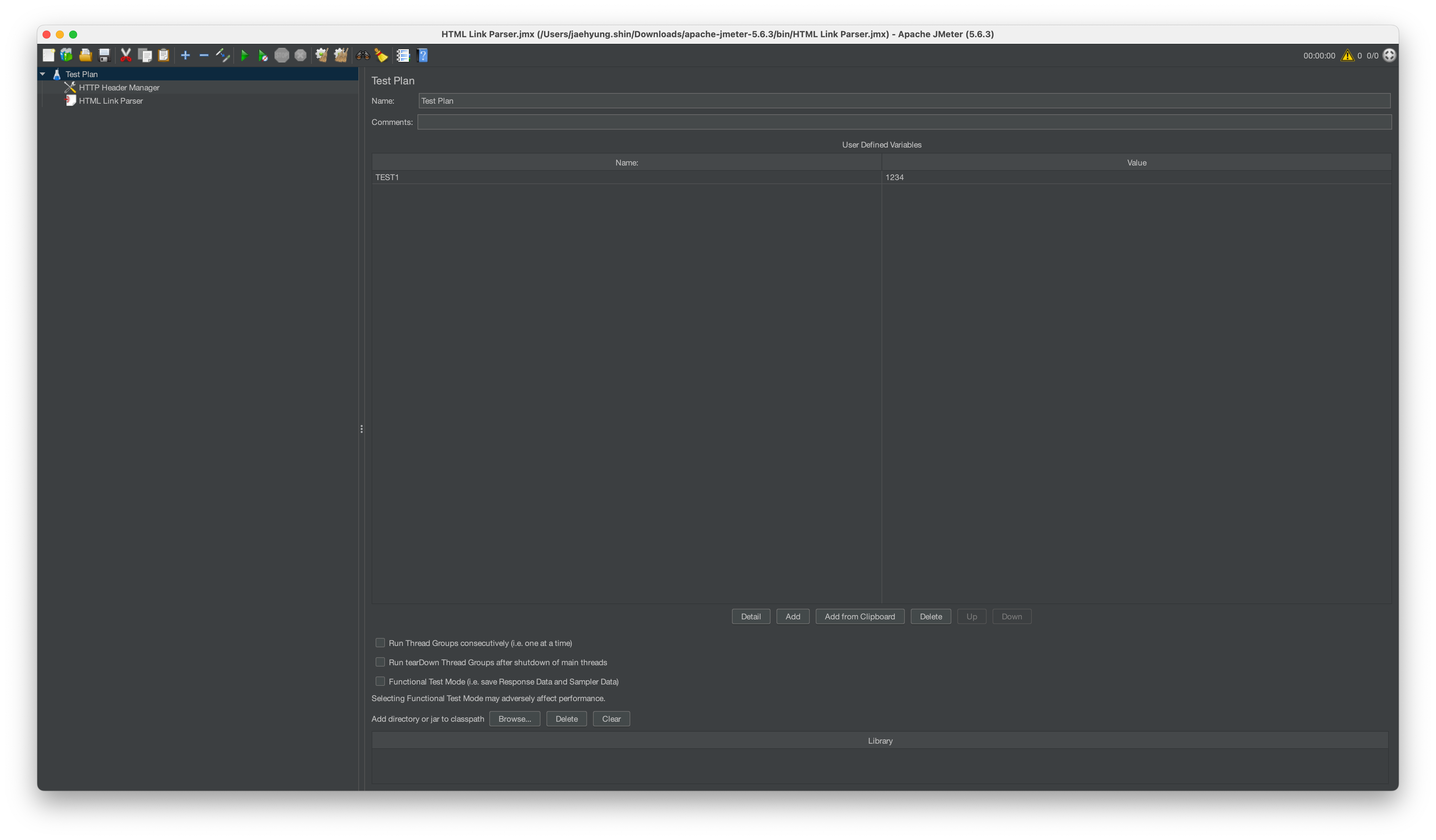Click the 0/0 thread count indicator
1436x840 pixels.
(1372, 56)
